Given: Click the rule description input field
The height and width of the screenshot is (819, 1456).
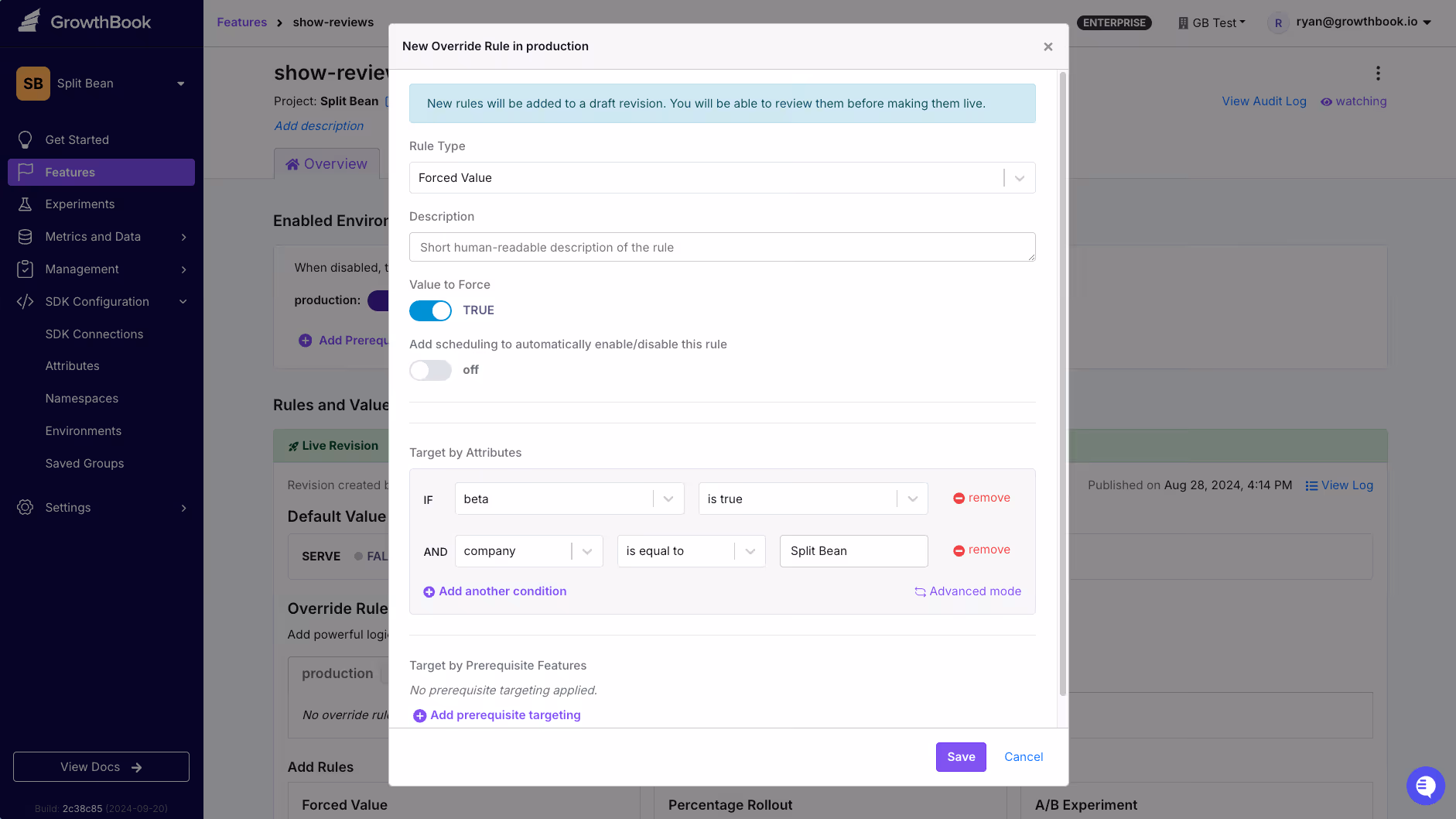Looking at the screenshot, I should (x=722, y=247).
